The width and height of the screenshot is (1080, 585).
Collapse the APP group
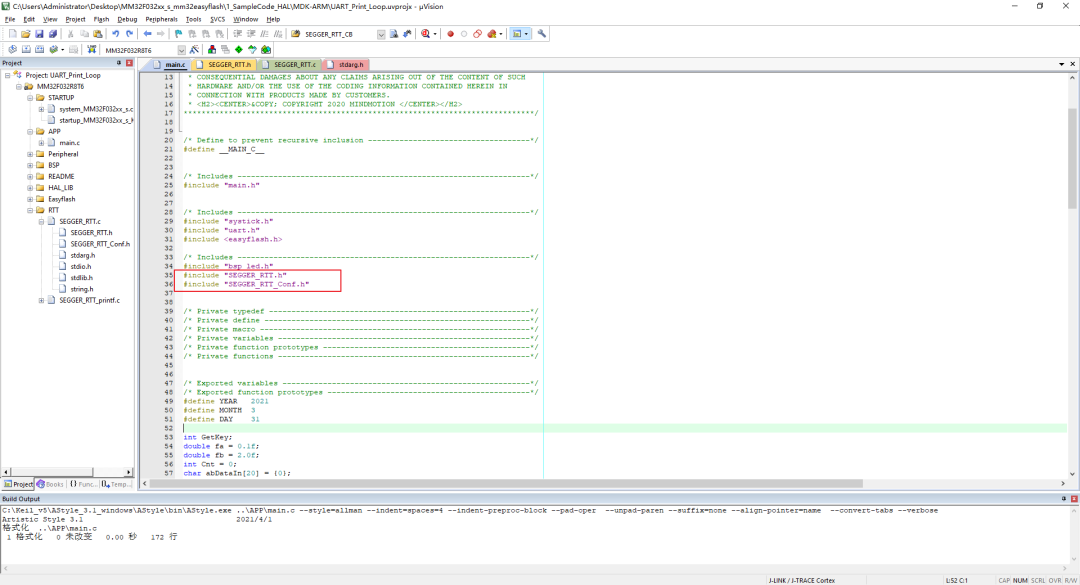tap(30, 132)
